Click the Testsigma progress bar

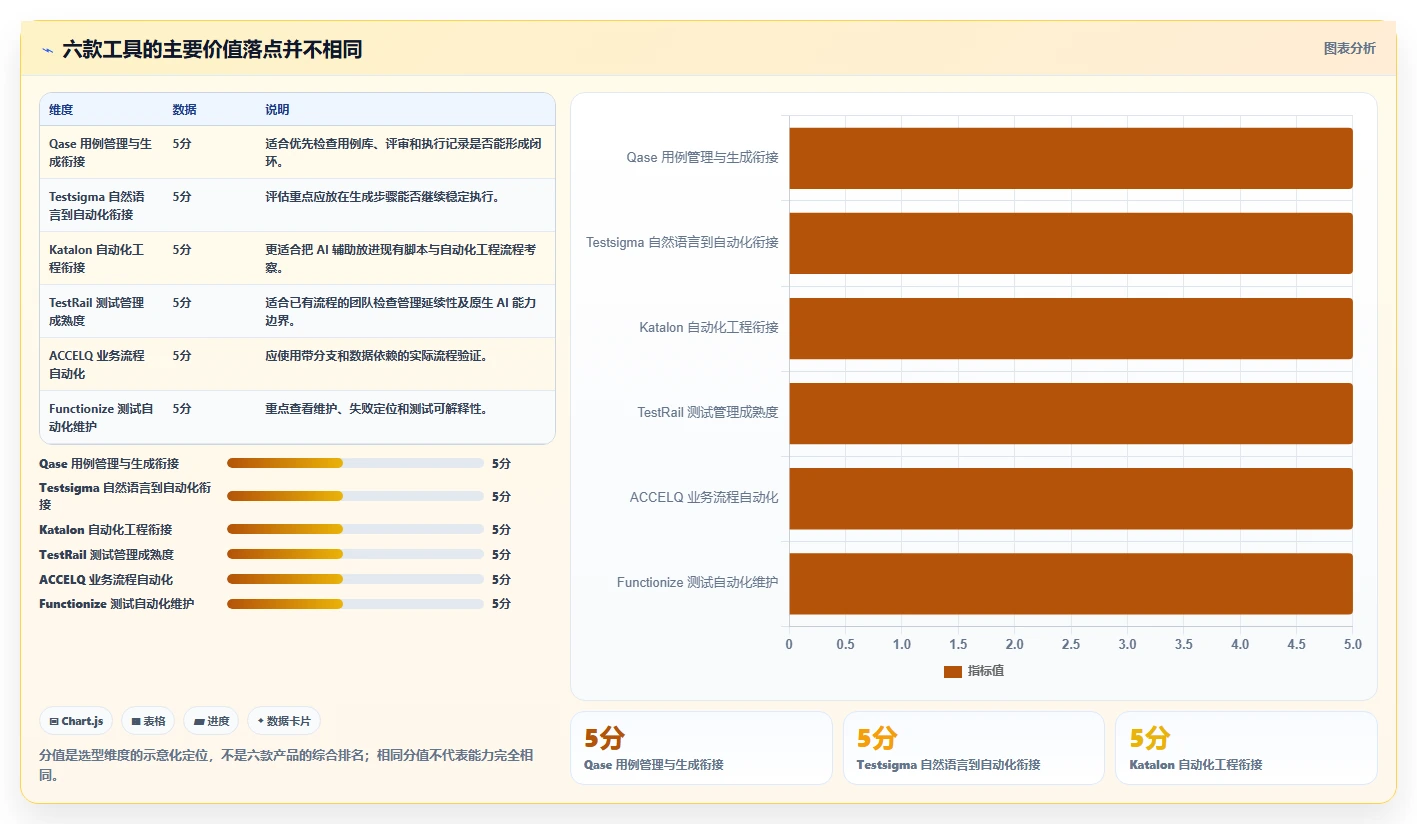tap(355, 496)
